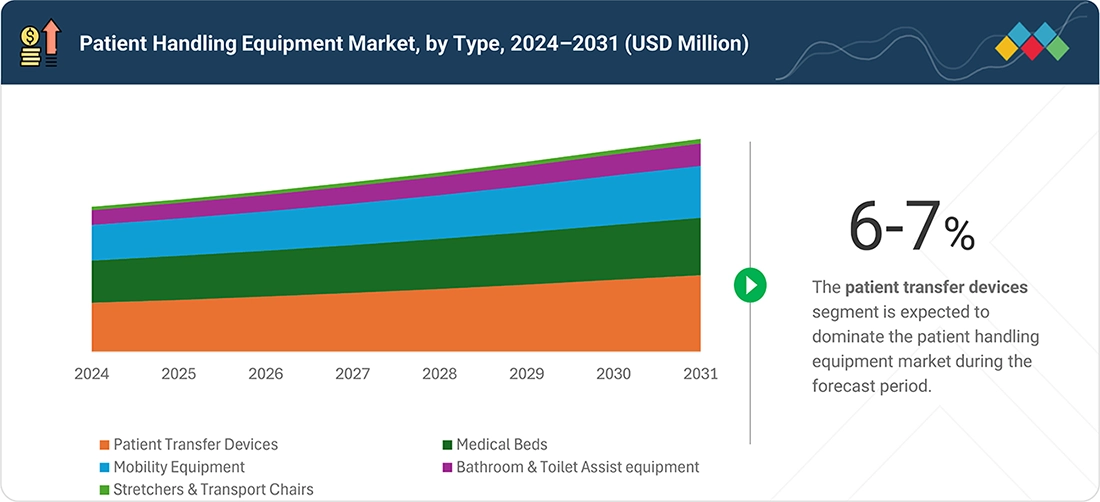This screenshot has height=502, width=1100.
Task: Click the 2029 axis label
Action: click(x=527, y=374)
